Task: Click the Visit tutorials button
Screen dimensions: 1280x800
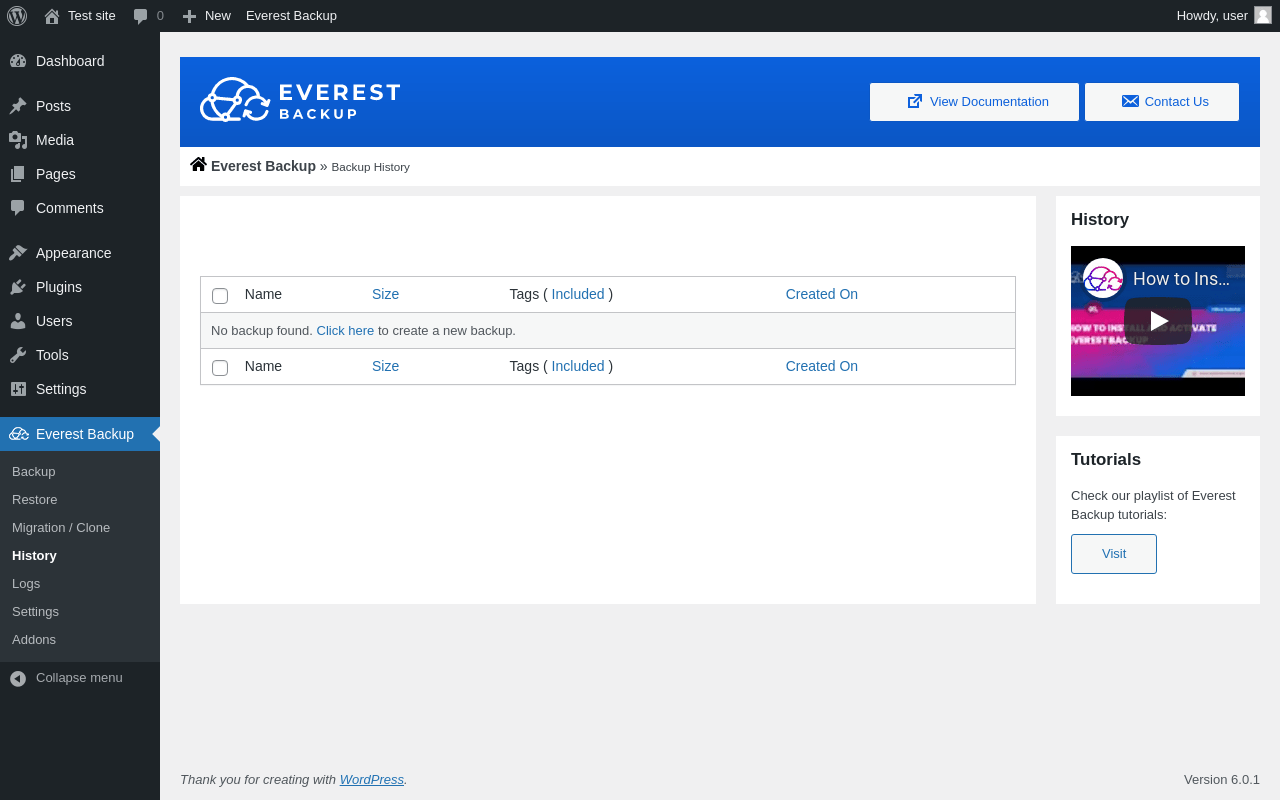Action: coord(1114,554)
